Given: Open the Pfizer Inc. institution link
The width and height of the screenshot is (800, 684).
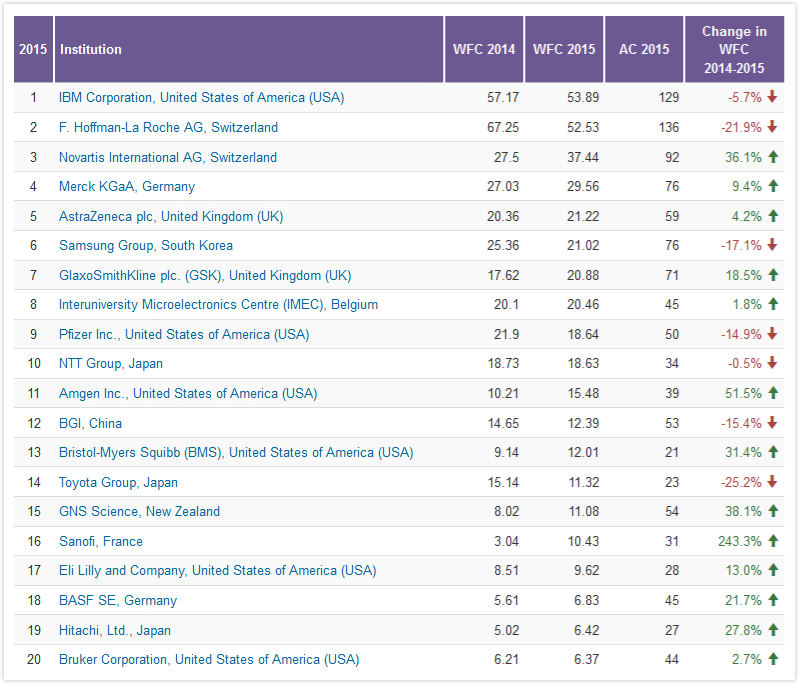Looking at the screenshot, I should coord(184,334).
